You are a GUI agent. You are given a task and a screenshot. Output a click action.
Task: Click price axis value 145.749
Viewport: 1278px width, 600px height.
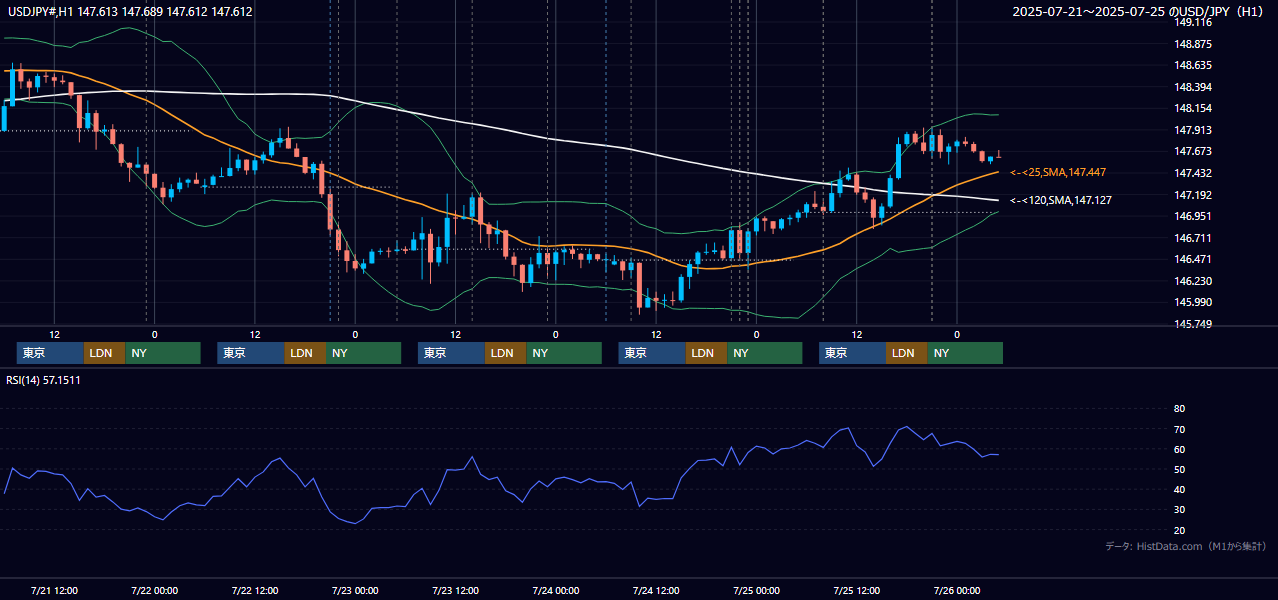[x=1194, y=324]
